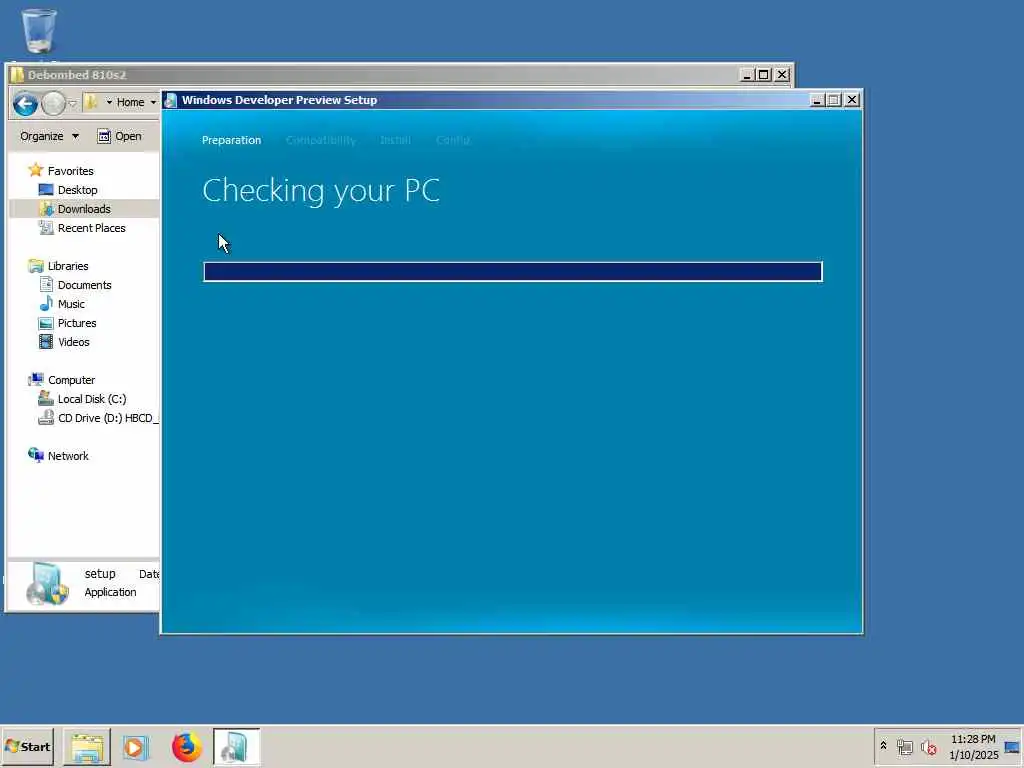Image resolution: width=1024 pixels, height=768 pixels.
Task: Open Windows Explorer from the taskbar
Action: coord(87,747)
